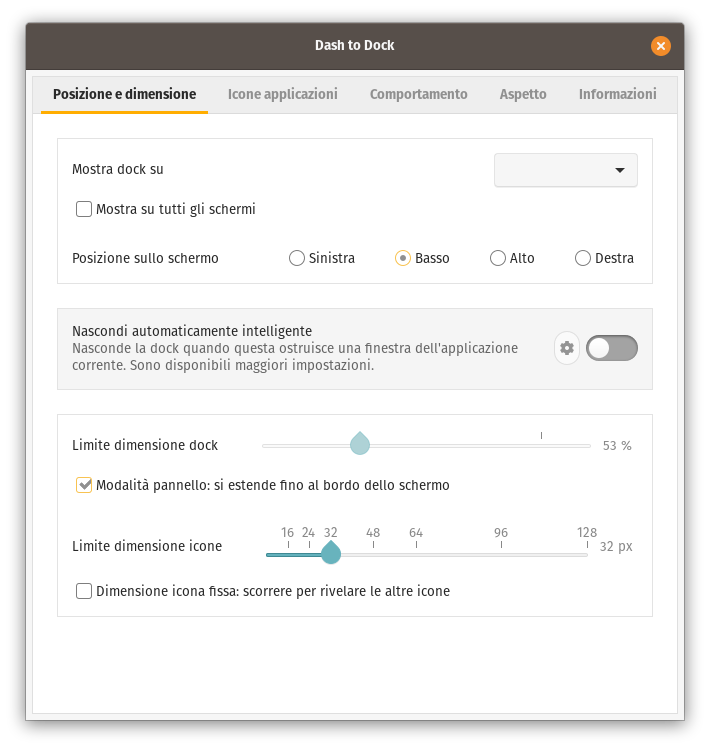710x749 pixels.
Task: Open the Comportamento tab
Action: [418, 94]
